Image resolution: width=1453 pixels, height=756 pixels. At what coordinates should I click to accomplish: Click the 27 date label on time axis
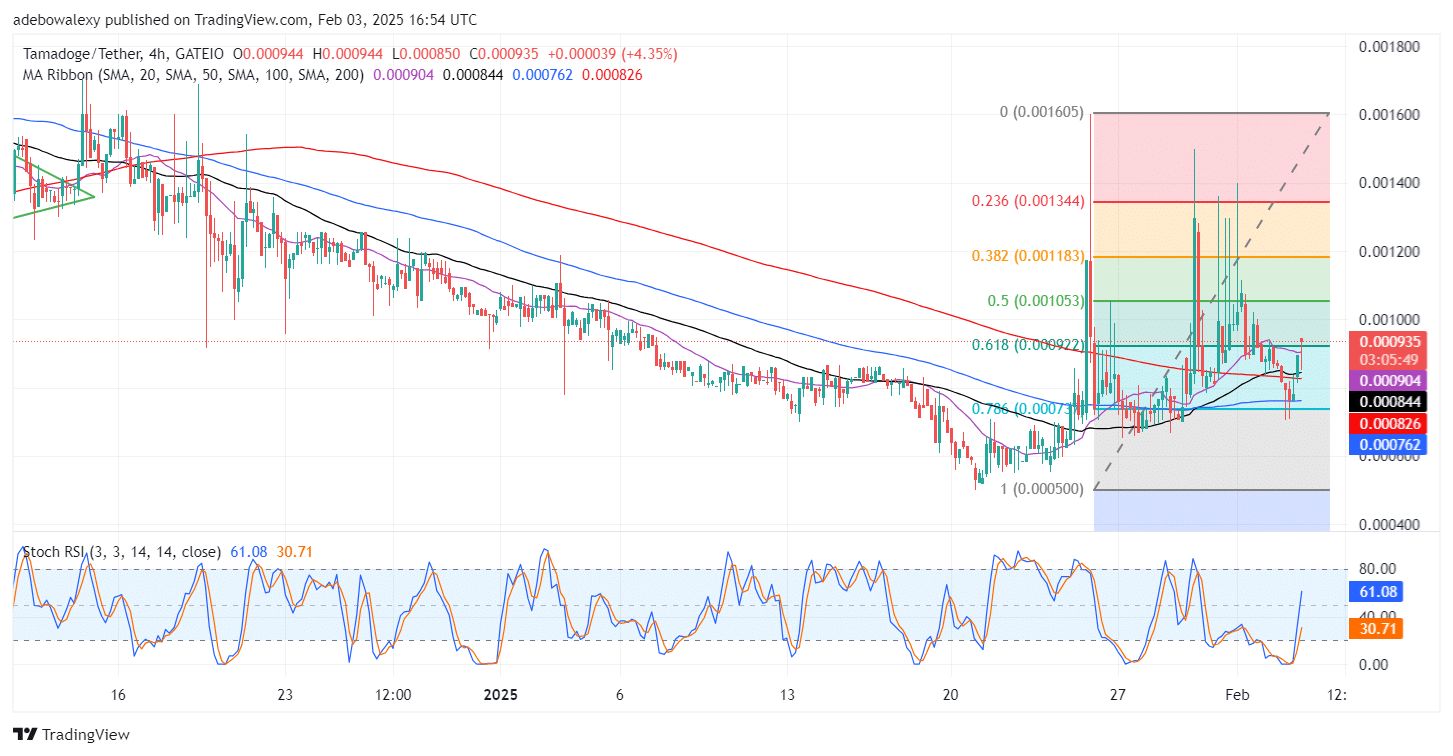point(1118,695)
